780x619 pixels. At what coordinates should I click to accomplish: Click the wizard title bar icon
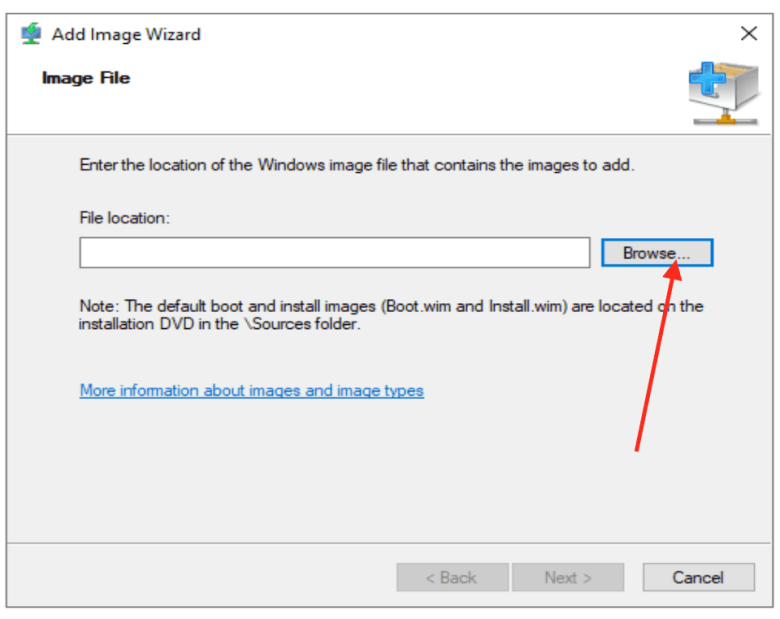point(31,34)
